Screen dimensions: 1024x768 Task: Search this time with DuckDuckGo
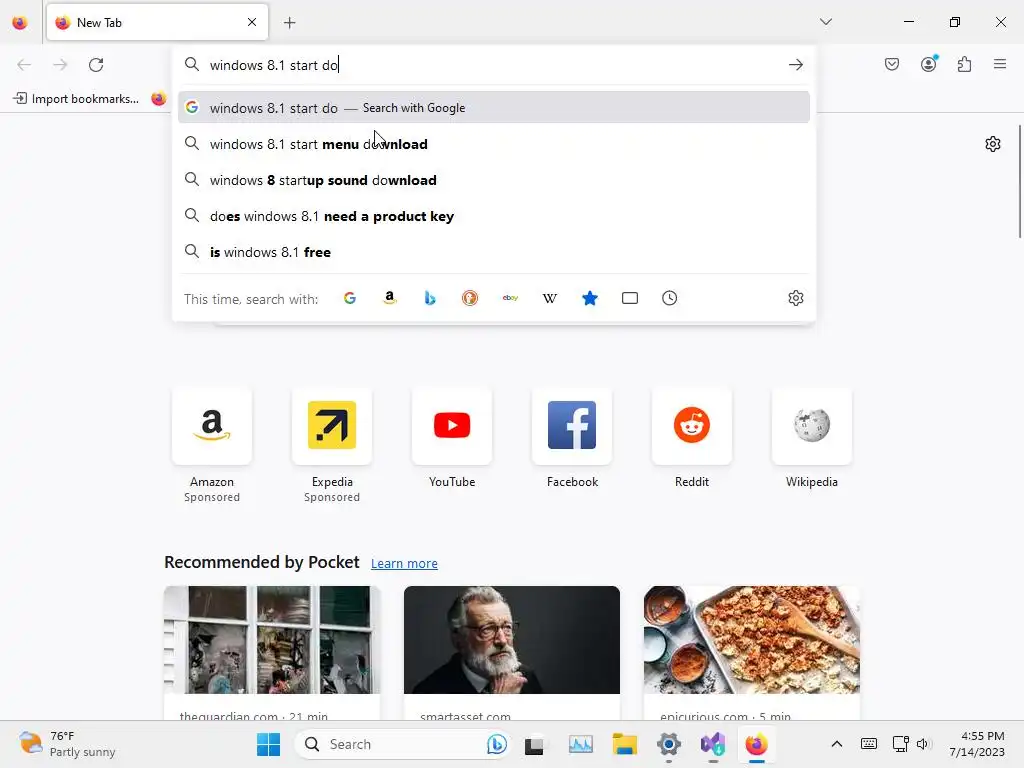470,298
